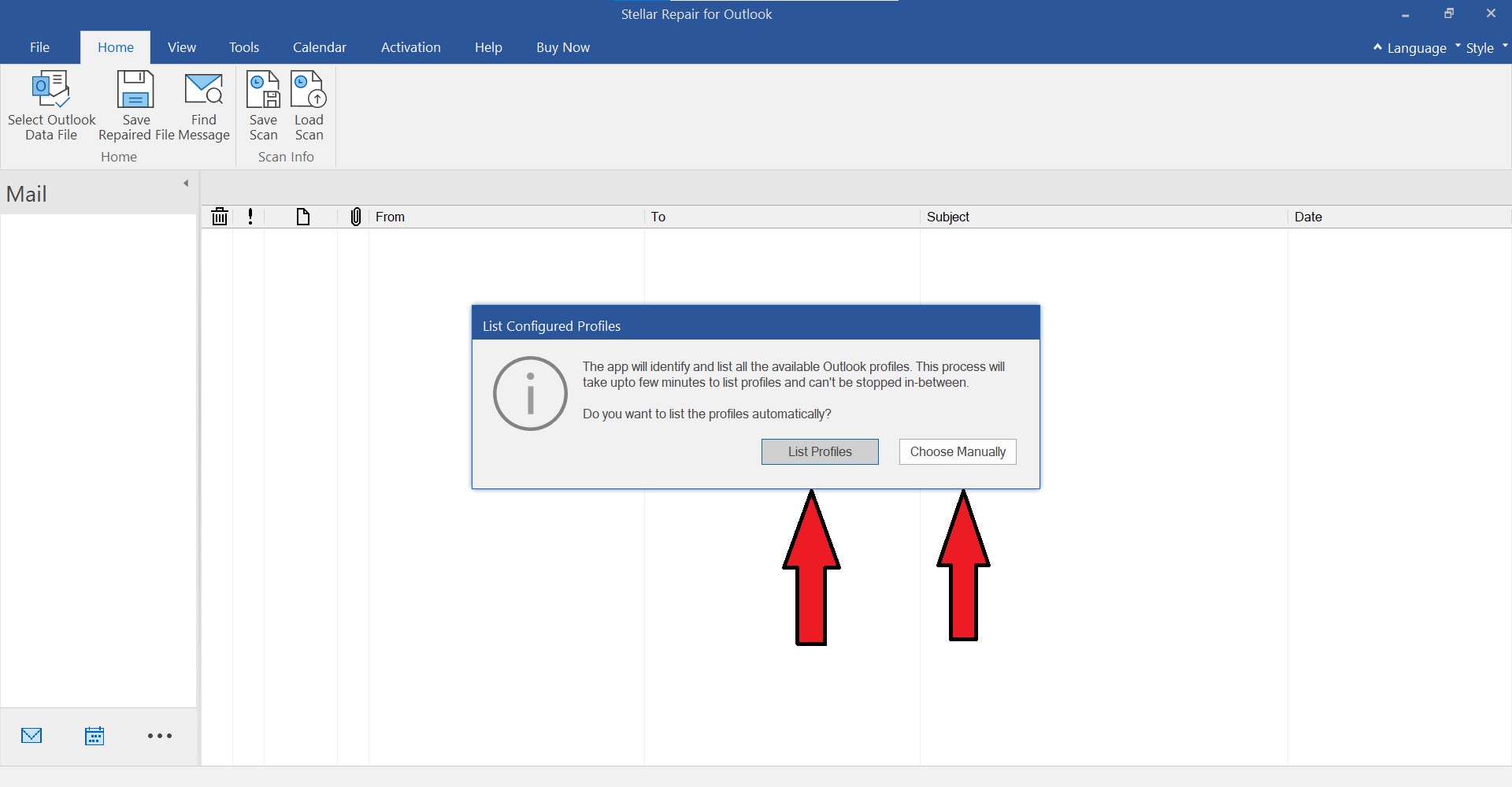
Task: Minimize the Stellar Repair window
Action: [1405, 14]
